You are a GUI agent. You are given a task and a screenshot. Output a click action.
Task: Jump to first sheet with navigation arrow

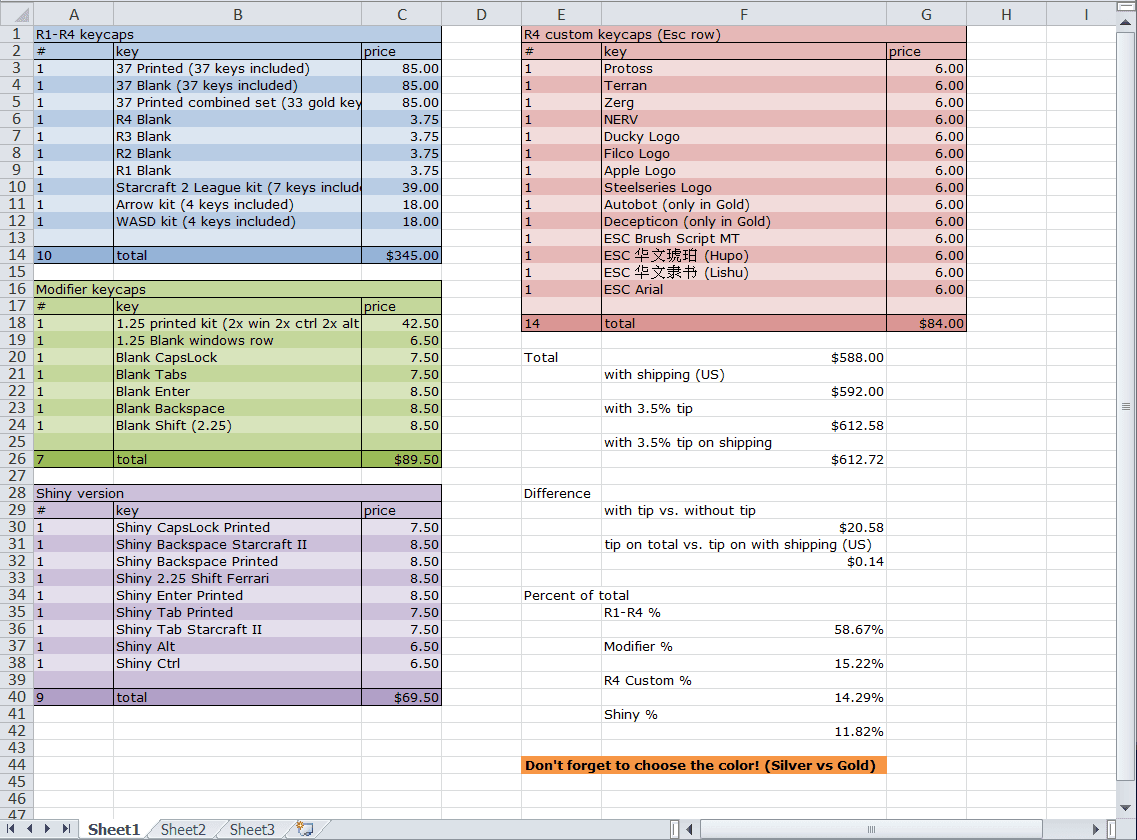coord(13,829)
